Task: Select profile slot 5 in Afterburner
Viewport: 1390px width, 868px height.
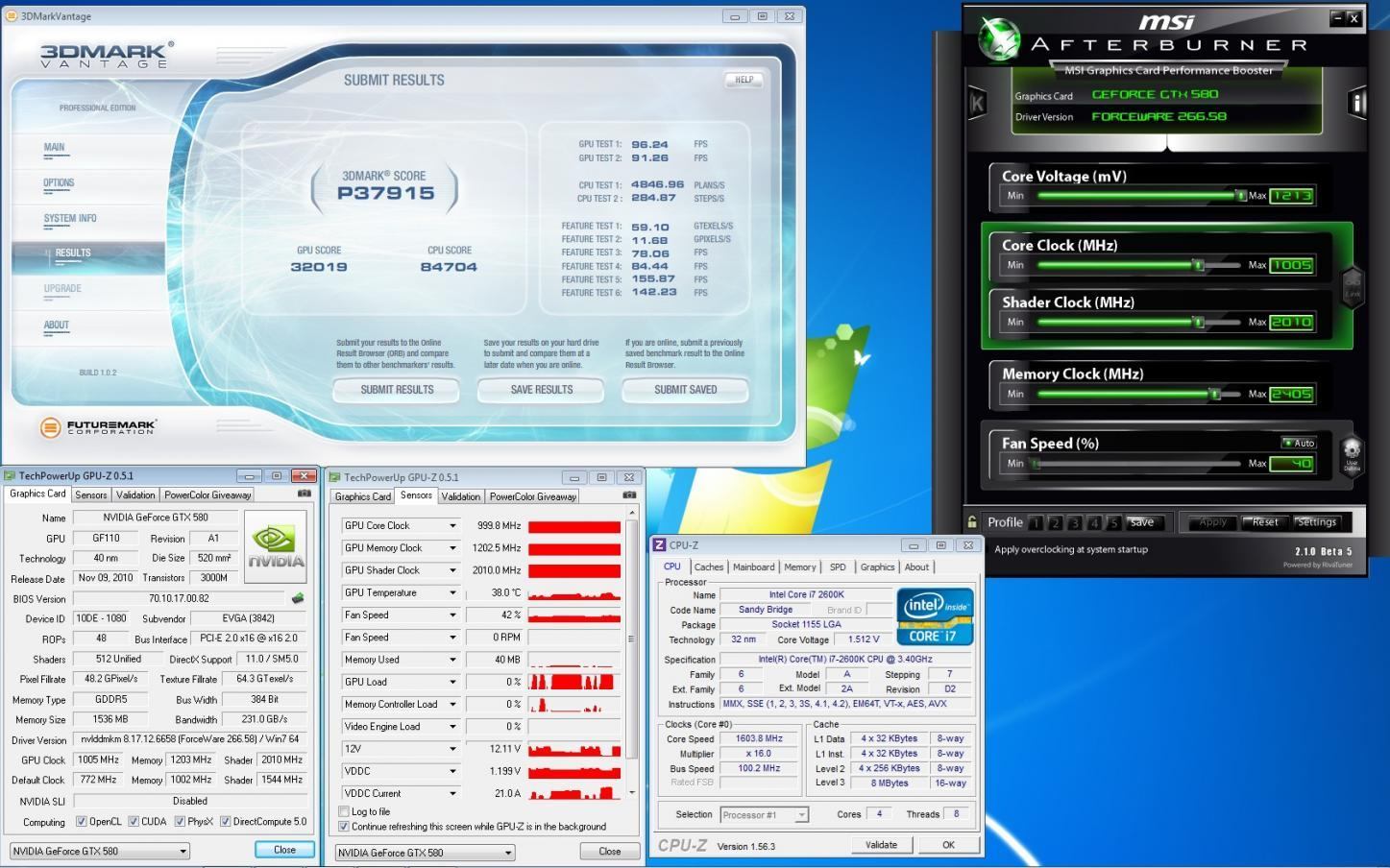Action: [1113, 523]
